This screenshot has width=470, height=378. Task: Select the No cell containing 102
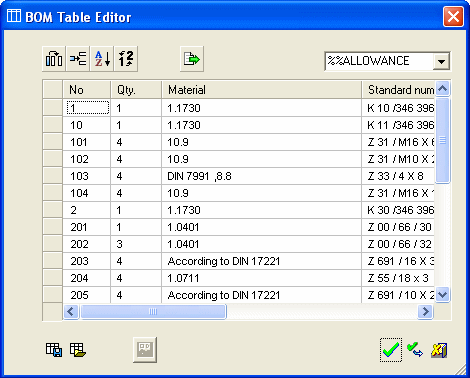(87, 159)
